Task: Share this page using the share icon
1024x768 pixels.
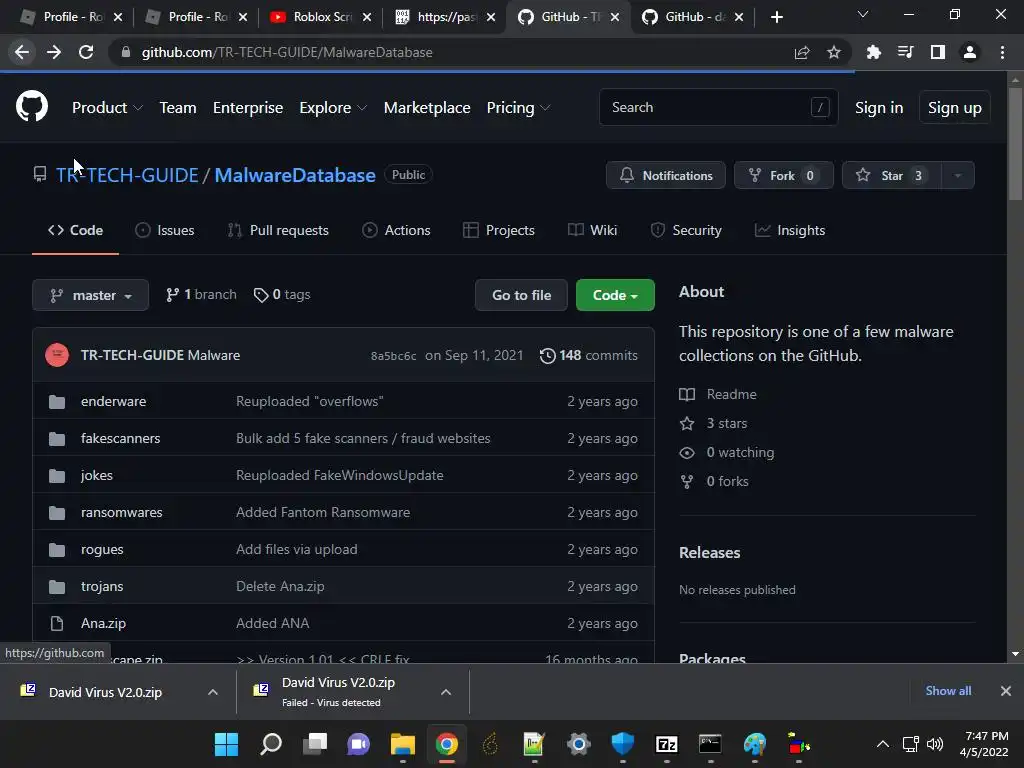Action: pyautogui.click(x=802, y=52)
